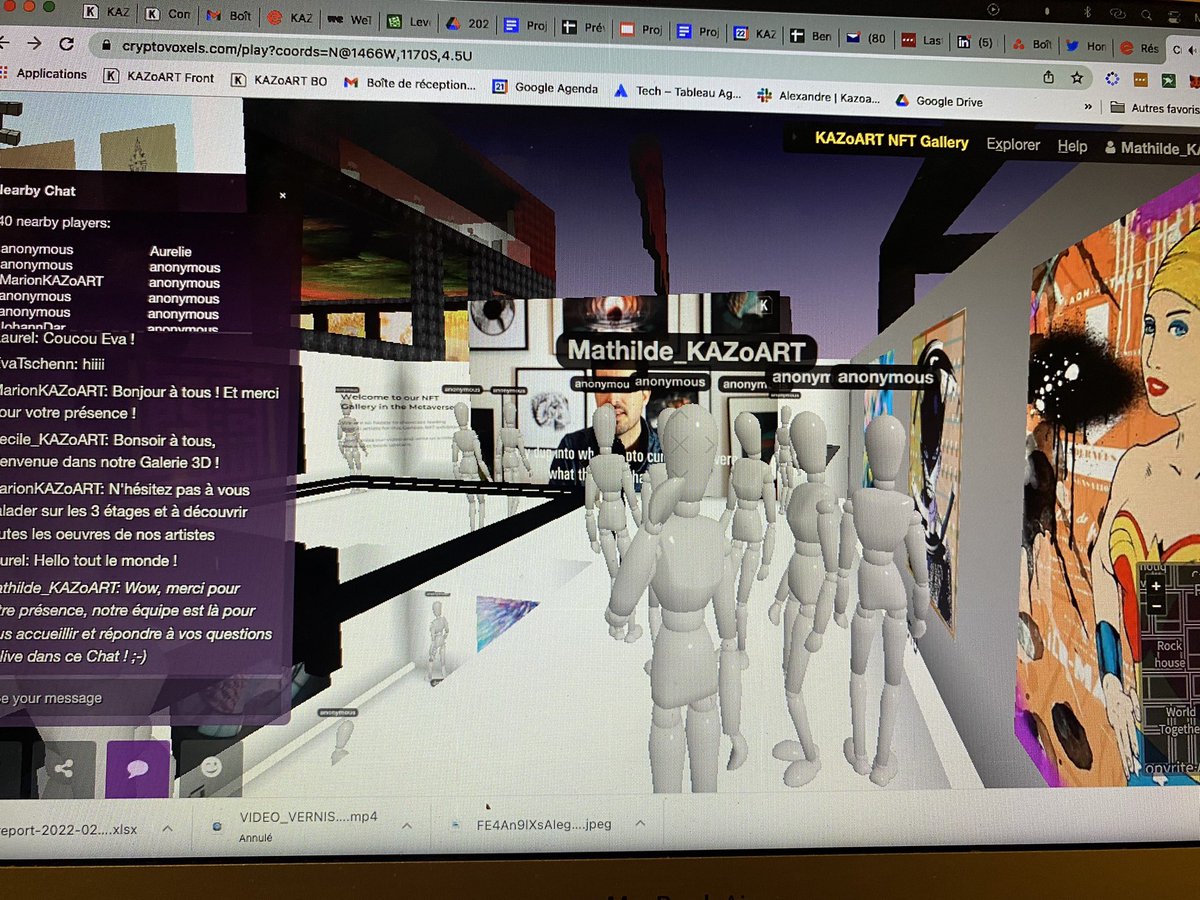The width and height of the screenshot is (1200, 900).
Task: Open the Help menu
Action: [x=1072, y=146]
